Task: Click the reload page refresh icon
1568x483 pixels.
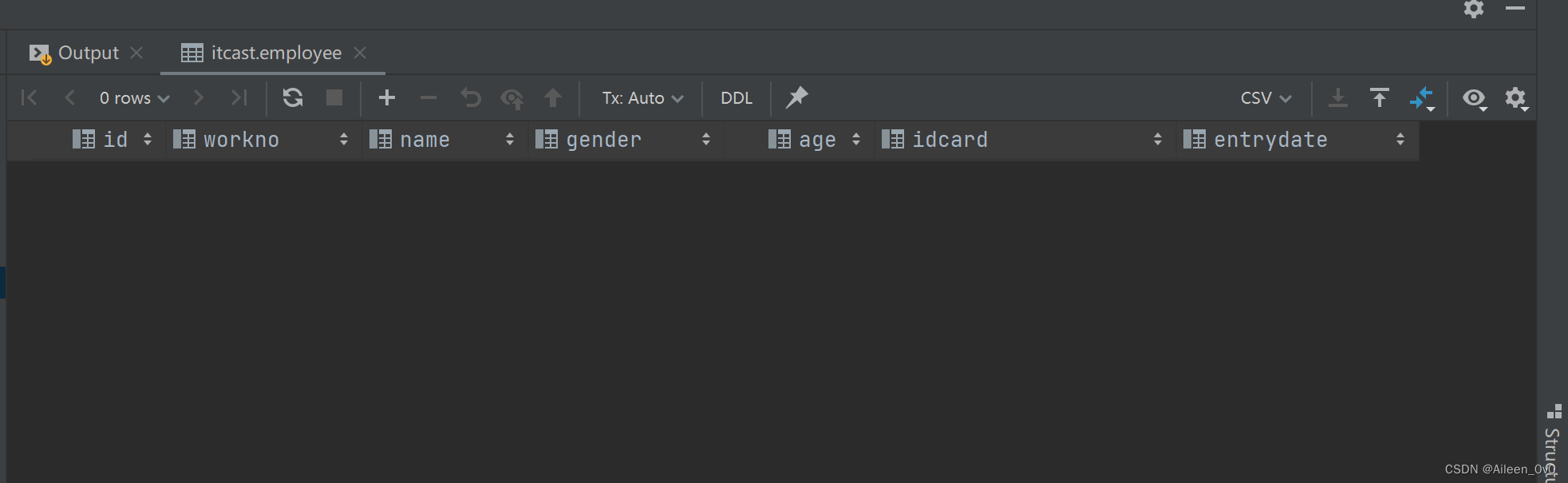Action: tap(293, 97)
